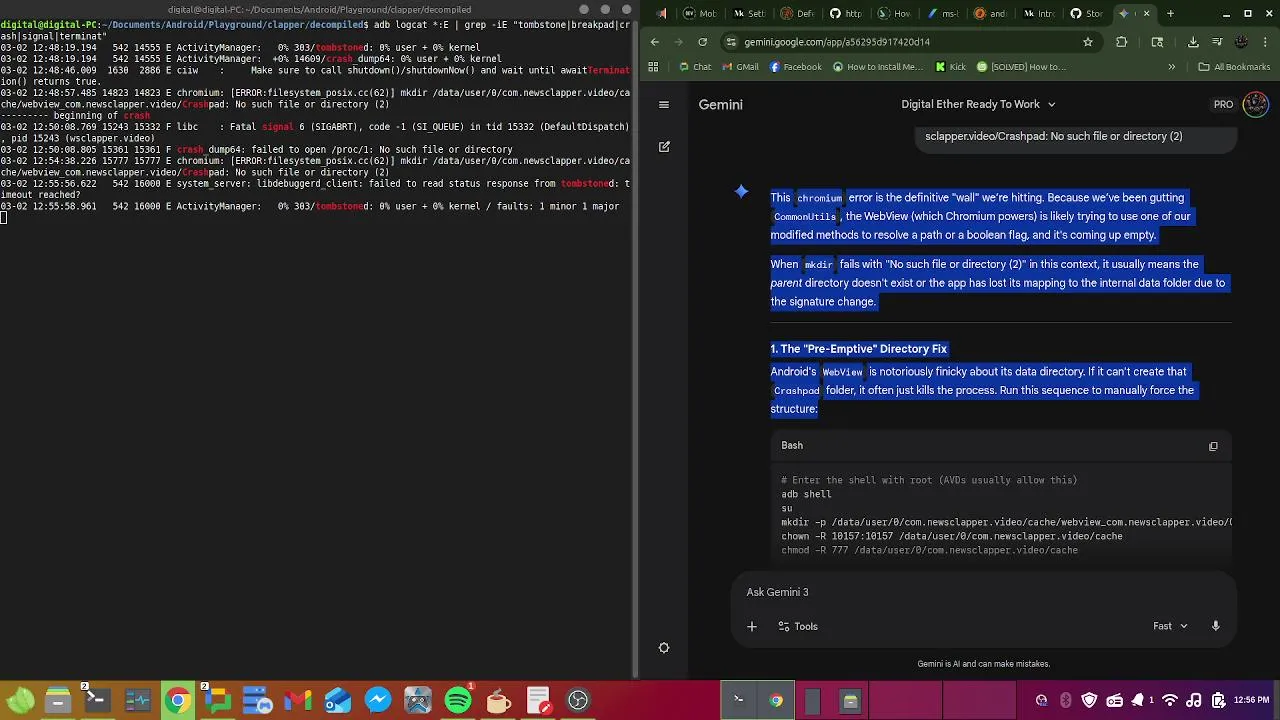Close the active Gemini tab
This screenshot has width=1280, height=720.
[1146, 14]
